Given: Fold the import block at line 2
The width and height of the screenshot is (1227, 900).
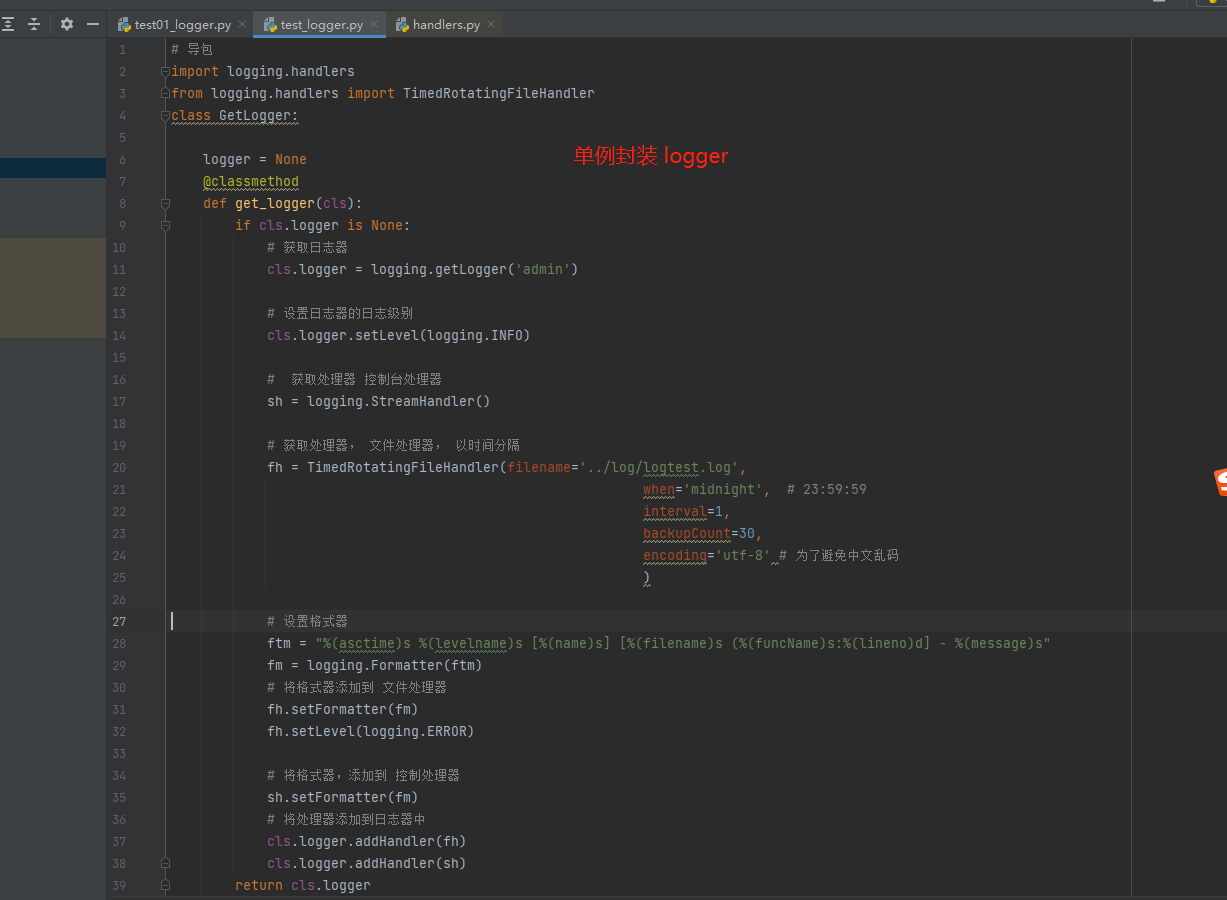Looking at the screenshot, I should point(165,72).
